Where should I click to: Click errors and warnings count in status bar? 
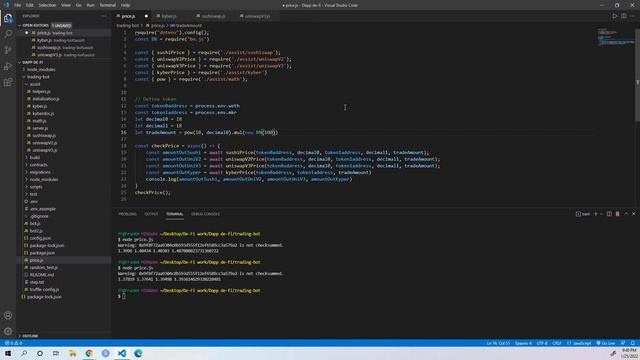click(13, 343)
